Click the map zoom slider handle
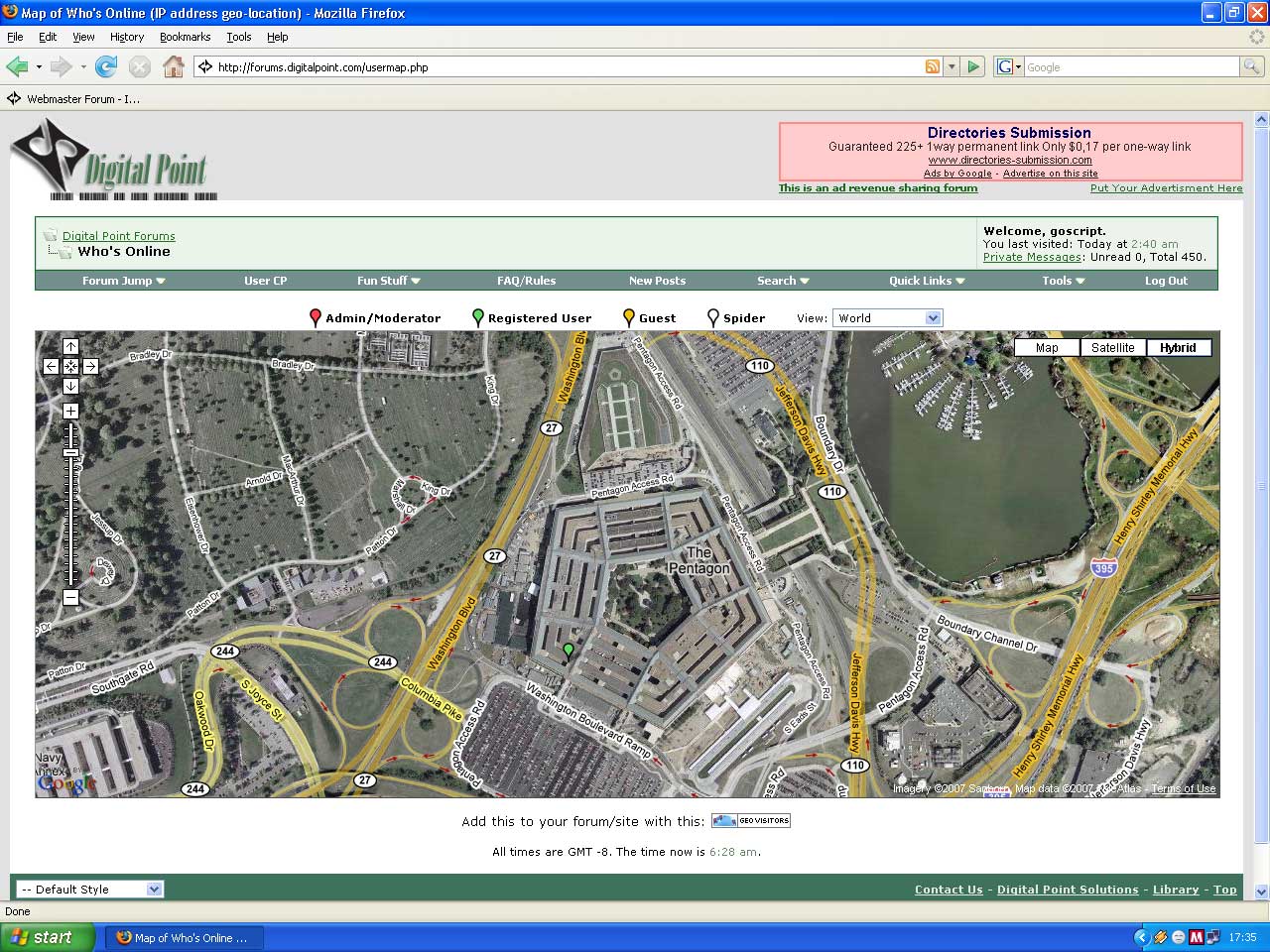Image resolution: width=1270 pixels, height=952 pixels. click(70, 453)
